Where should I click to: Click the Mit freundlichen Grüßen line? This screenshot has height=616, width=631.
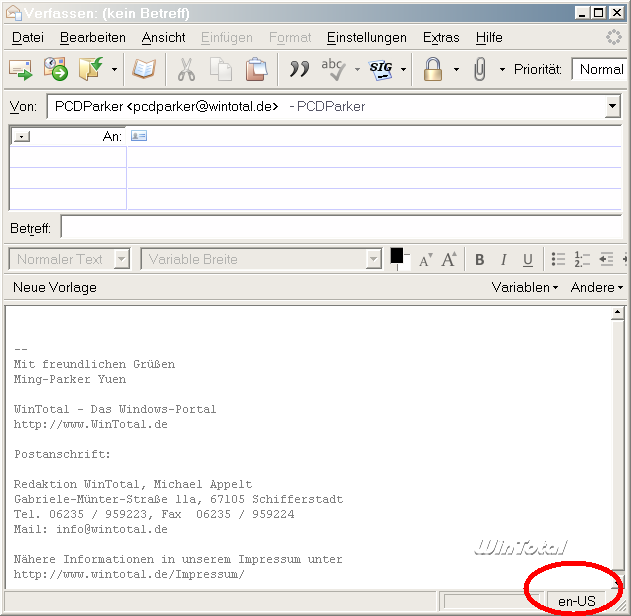94,364
